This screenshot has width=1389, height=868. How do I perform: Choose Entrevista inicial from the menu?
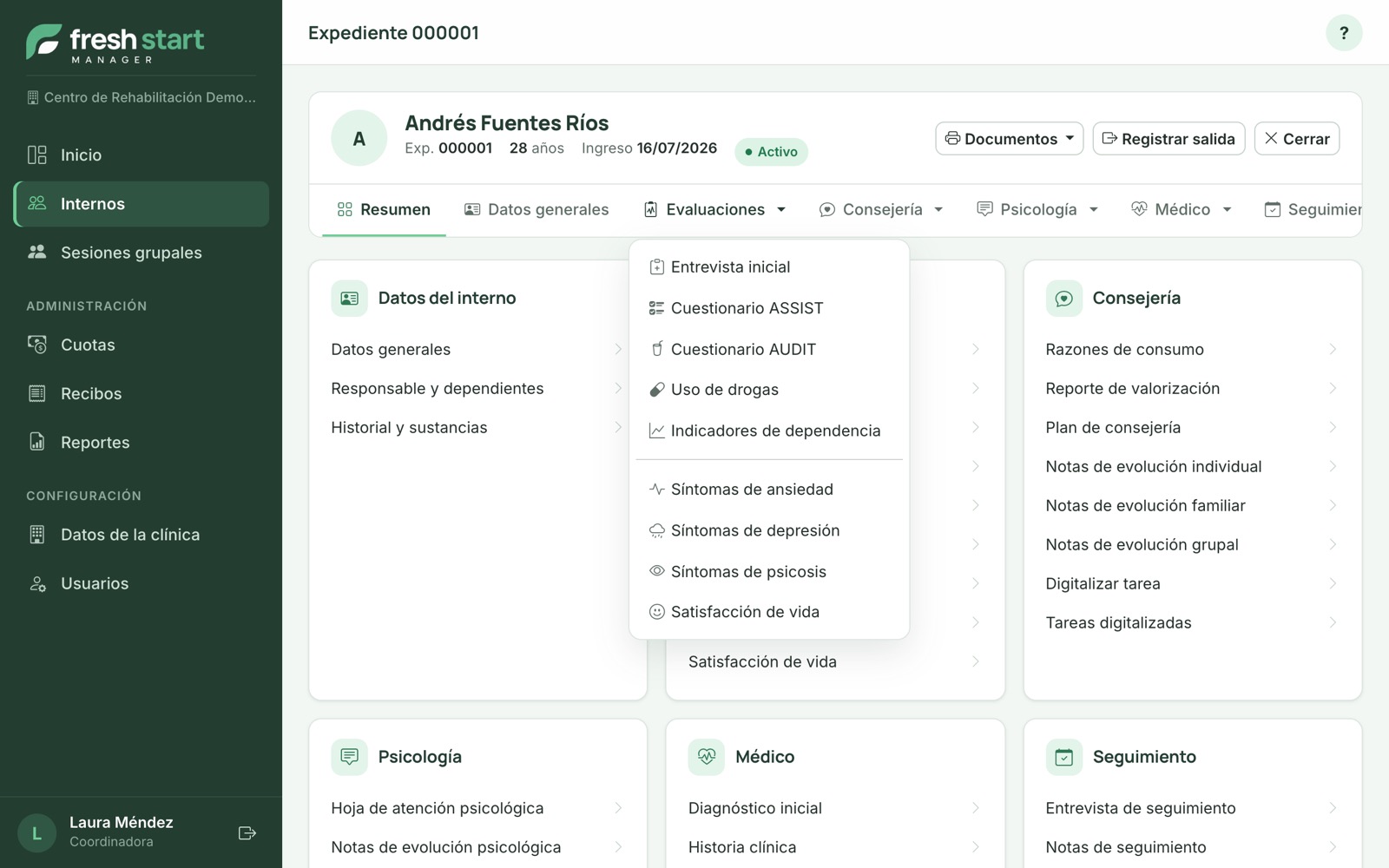tap(769, 267)
